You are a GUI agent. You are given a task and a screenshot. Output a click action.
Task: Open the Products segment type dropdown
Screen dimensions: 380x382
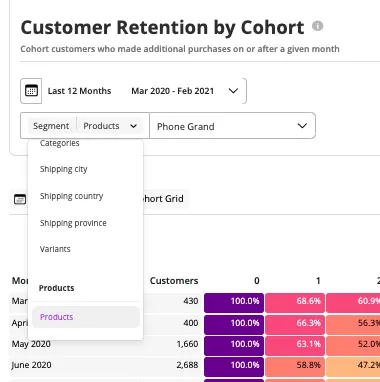pyautogui.click(x=110, y=126)
